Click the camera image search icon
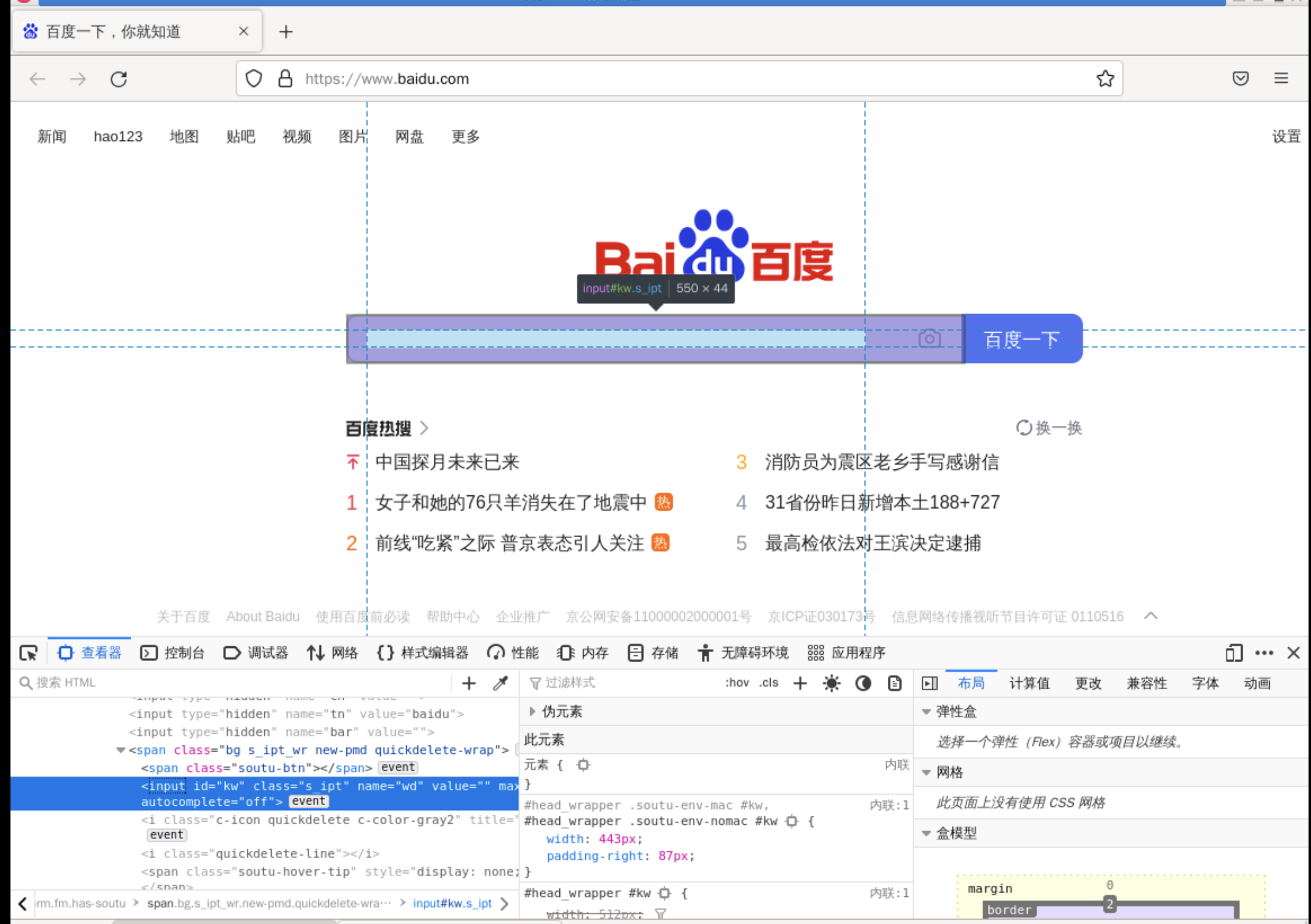 tap(930, 339)
